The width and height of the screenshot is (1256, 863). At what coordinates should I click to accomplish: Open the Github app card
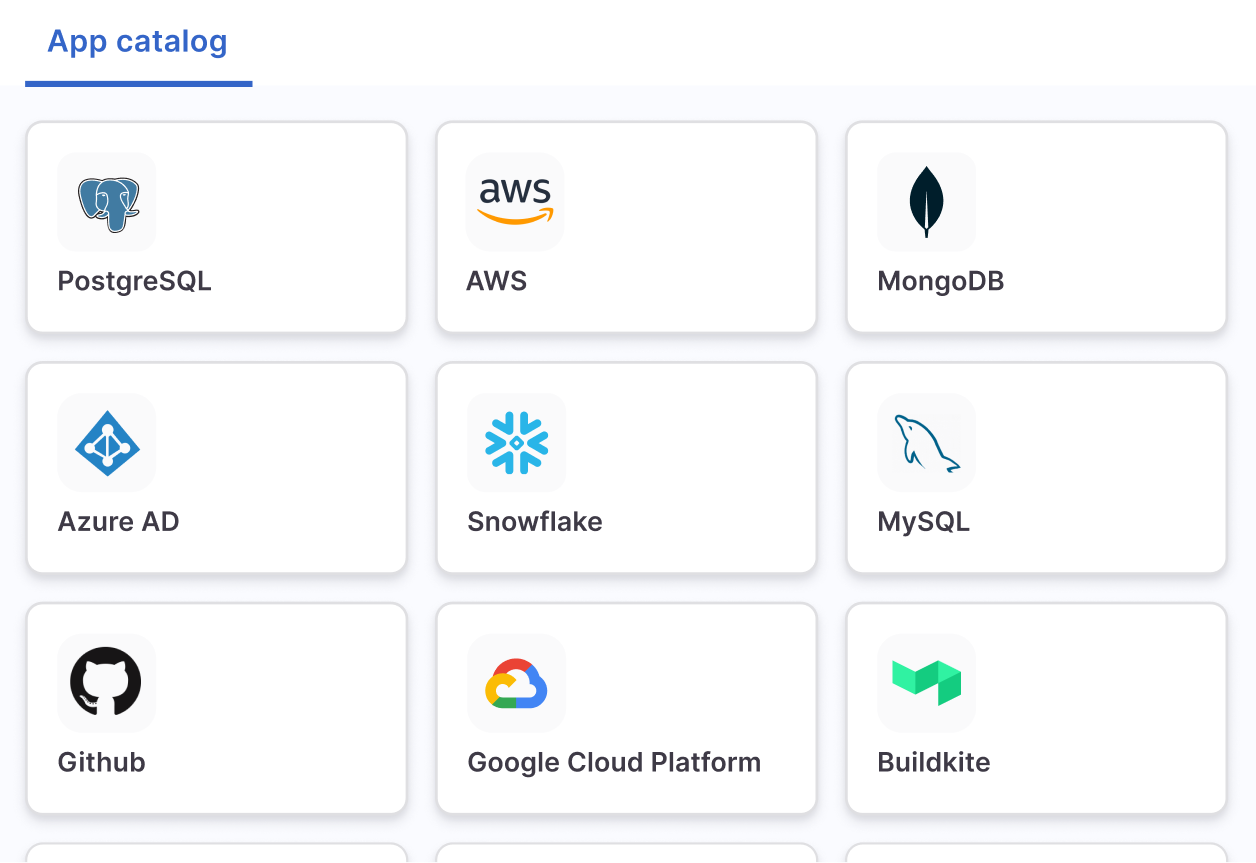[217, 709]
